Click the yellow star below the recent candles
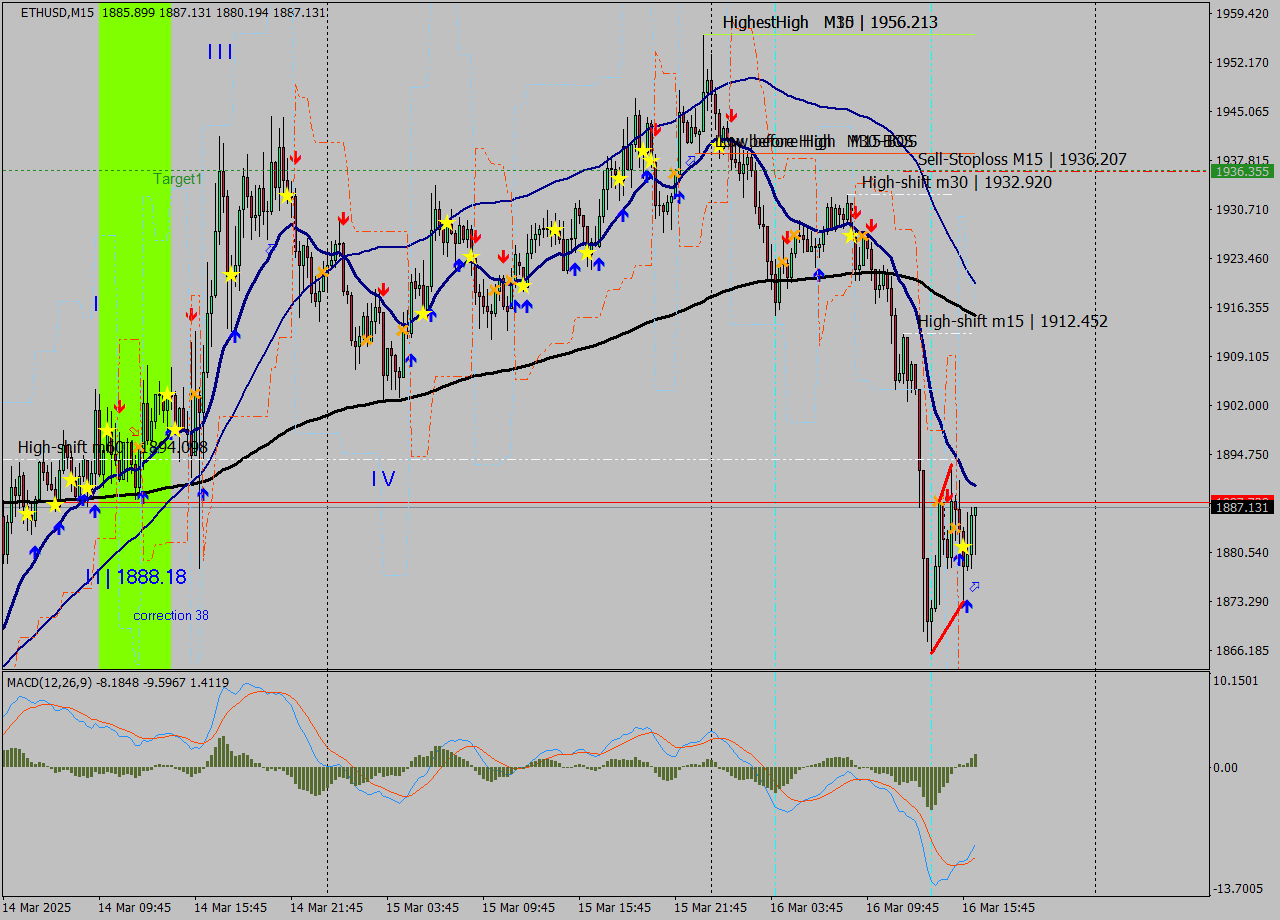This screenshot has height=920, width=1280. pos(962,548)
